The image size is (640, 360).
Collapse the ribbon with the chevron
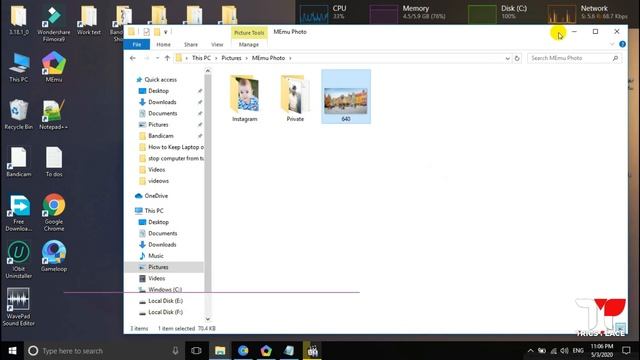[612, 44]
